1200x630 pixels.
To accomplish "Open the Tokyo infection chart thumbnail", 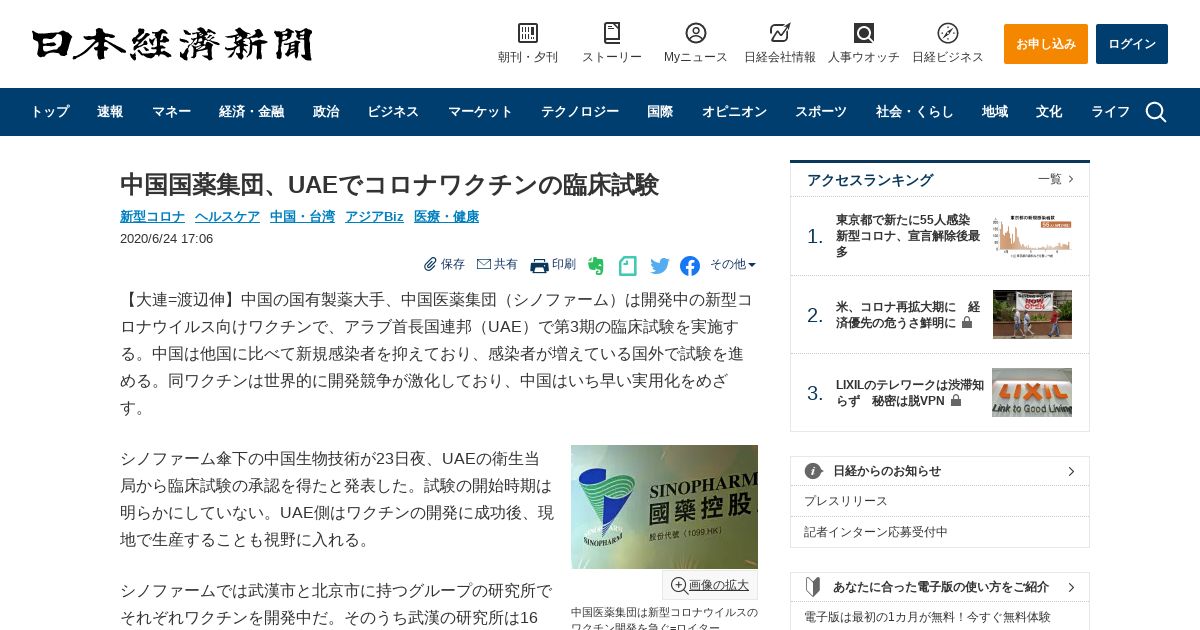I will 1032,236.
